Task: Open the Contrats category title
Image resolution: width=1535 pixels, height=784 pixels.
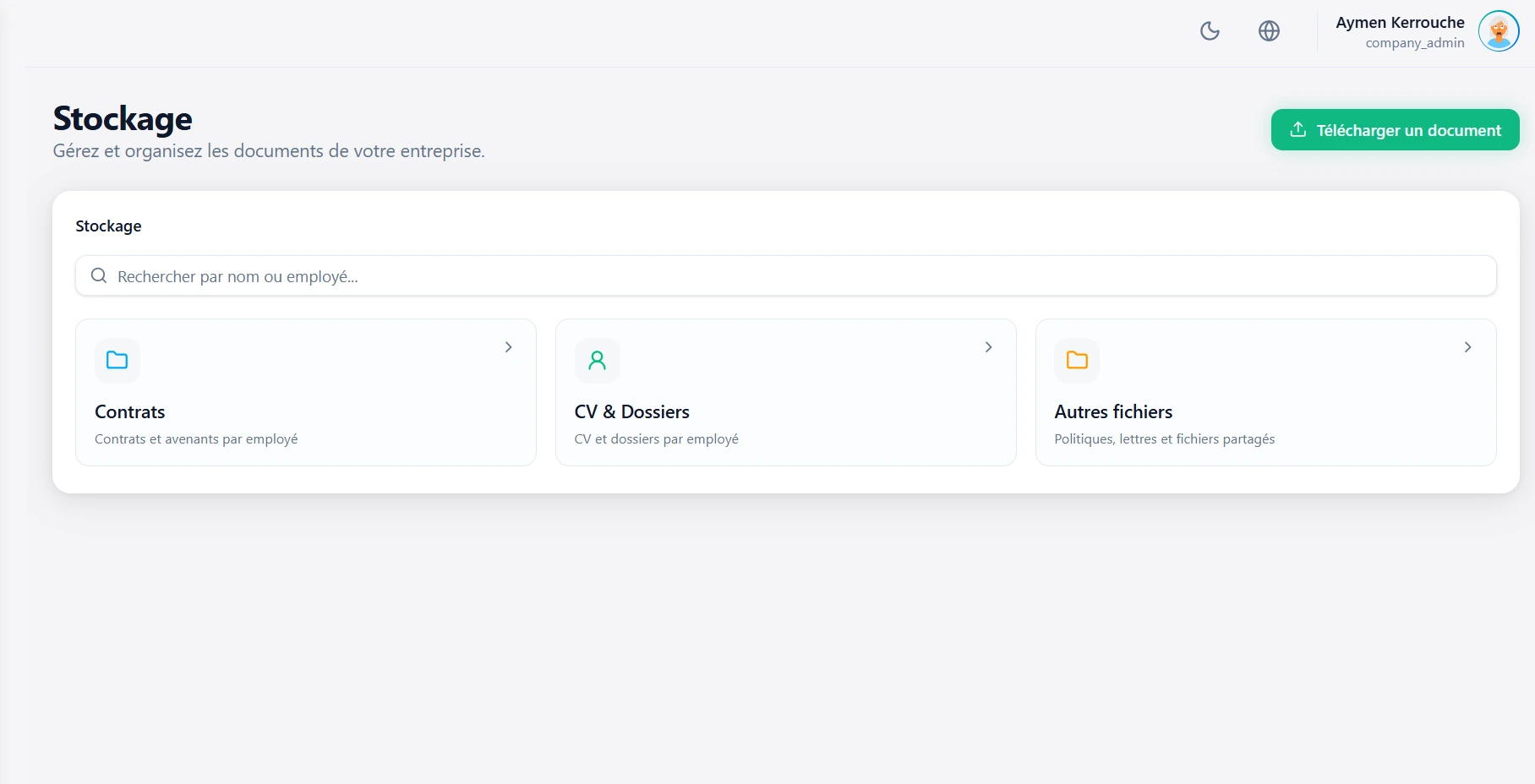Action: (130, 412)
